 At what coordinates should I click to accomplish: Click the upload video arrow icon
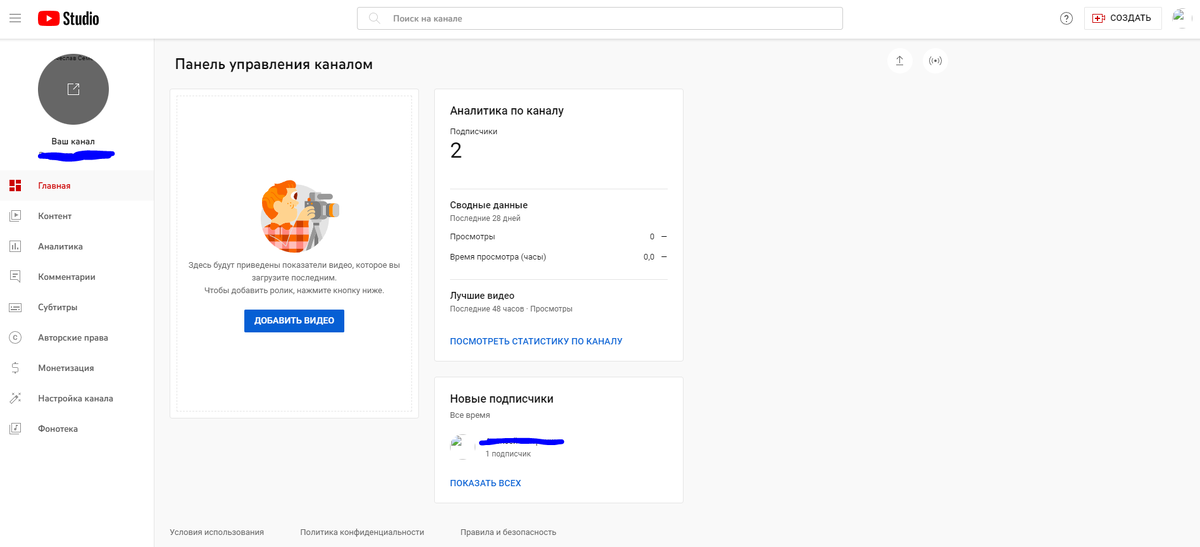pyautogui.click(x=899, y=61)
